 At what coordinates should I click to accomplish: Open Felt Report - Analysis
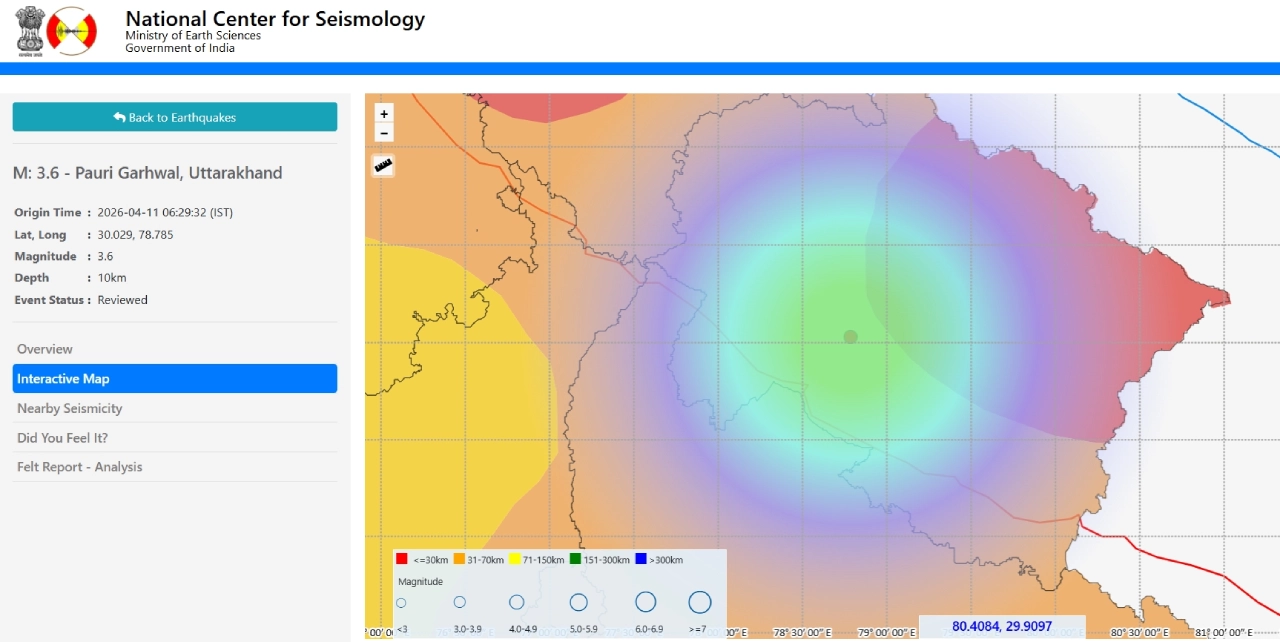[80, 467]
